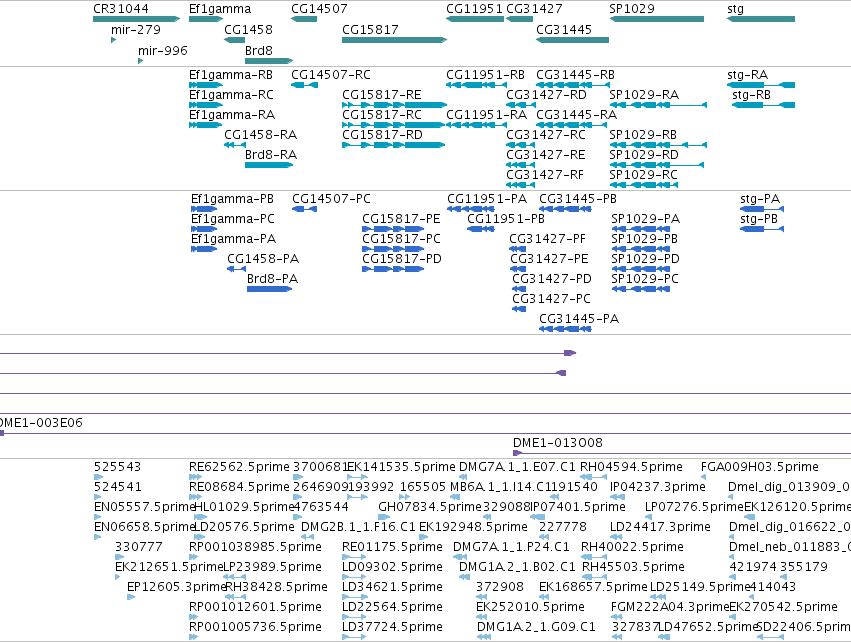
Task: Open protein CG1458-PA label
Action: tap(263, 258)
